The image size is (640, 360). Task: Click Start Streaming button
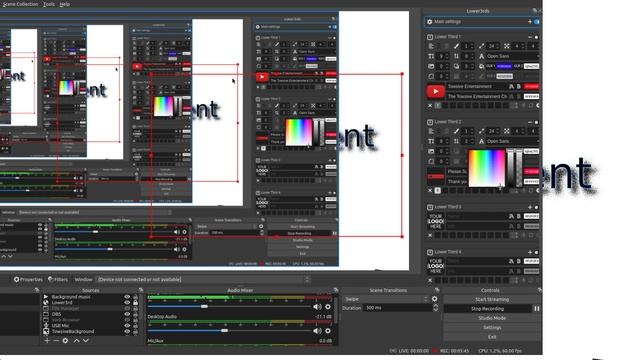click(492, 299)
